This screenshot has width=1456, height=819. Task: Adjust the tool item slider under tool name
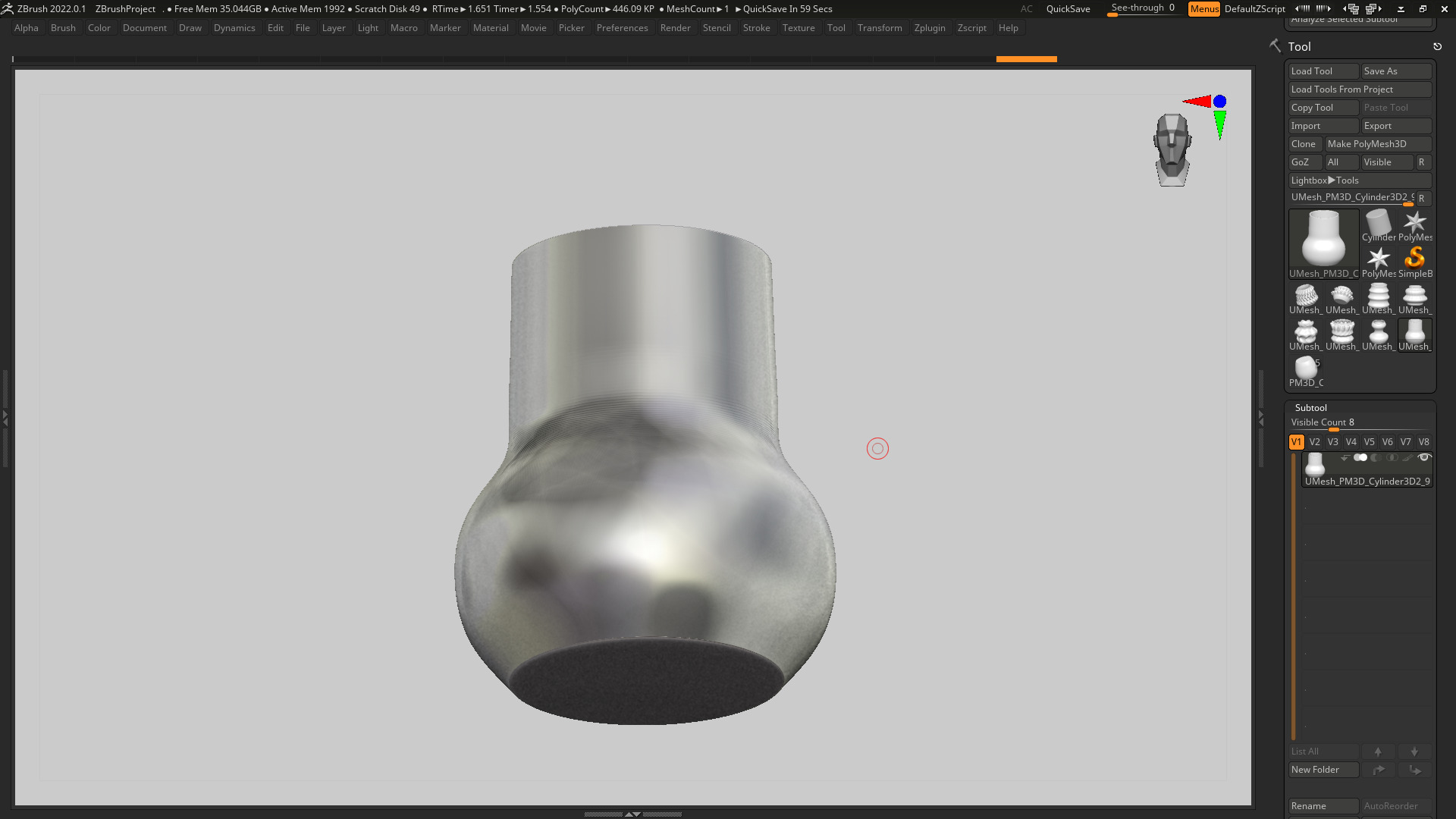tap(1352, 198)
